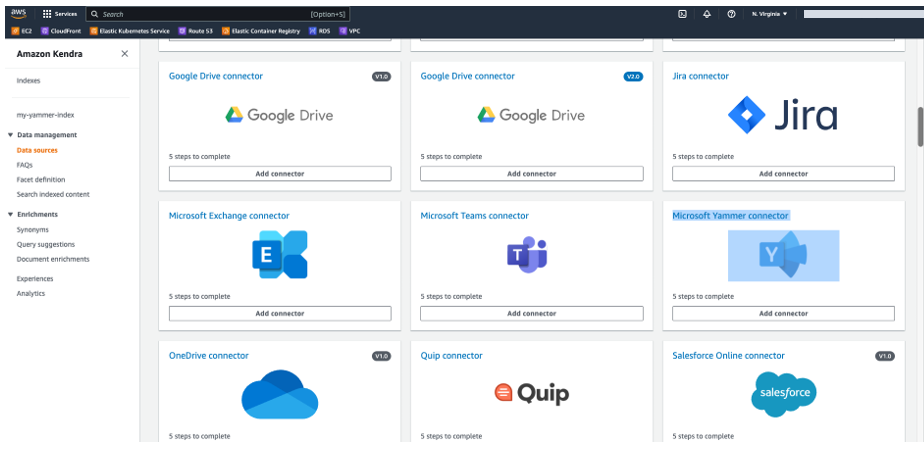Click the Microsoft Exchange connector title
The image size is (924, 464).
pyautogui.click(x=229, y=216)
